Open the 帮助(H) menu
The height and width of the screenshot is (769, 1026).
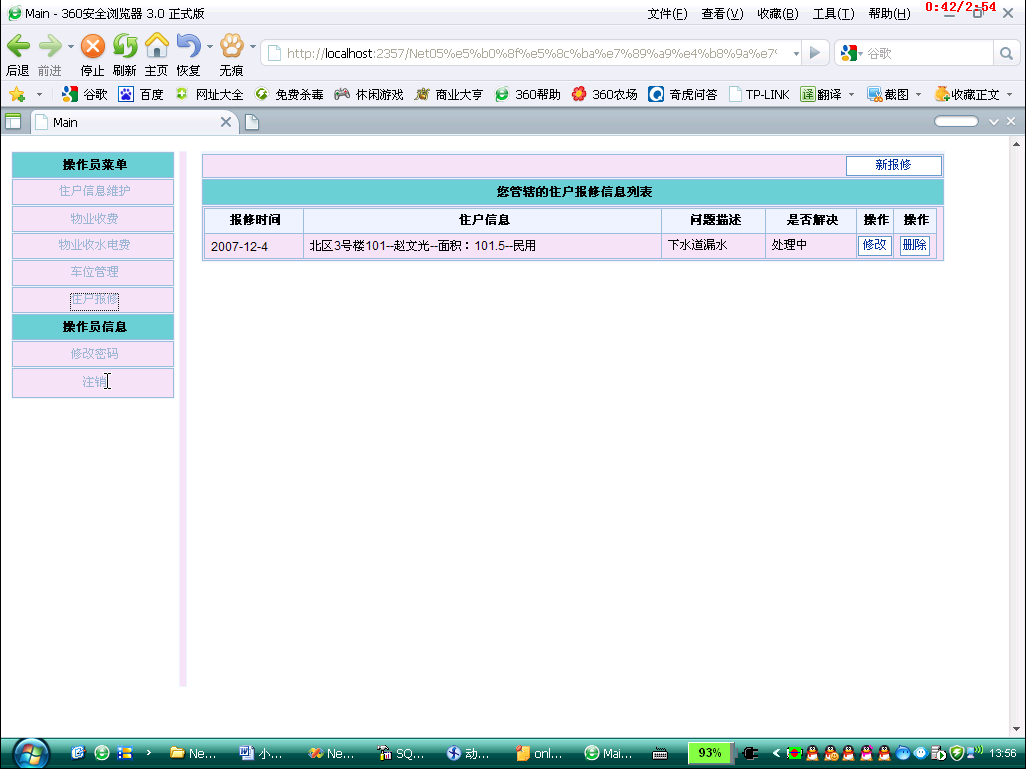(x=889, y=14)
